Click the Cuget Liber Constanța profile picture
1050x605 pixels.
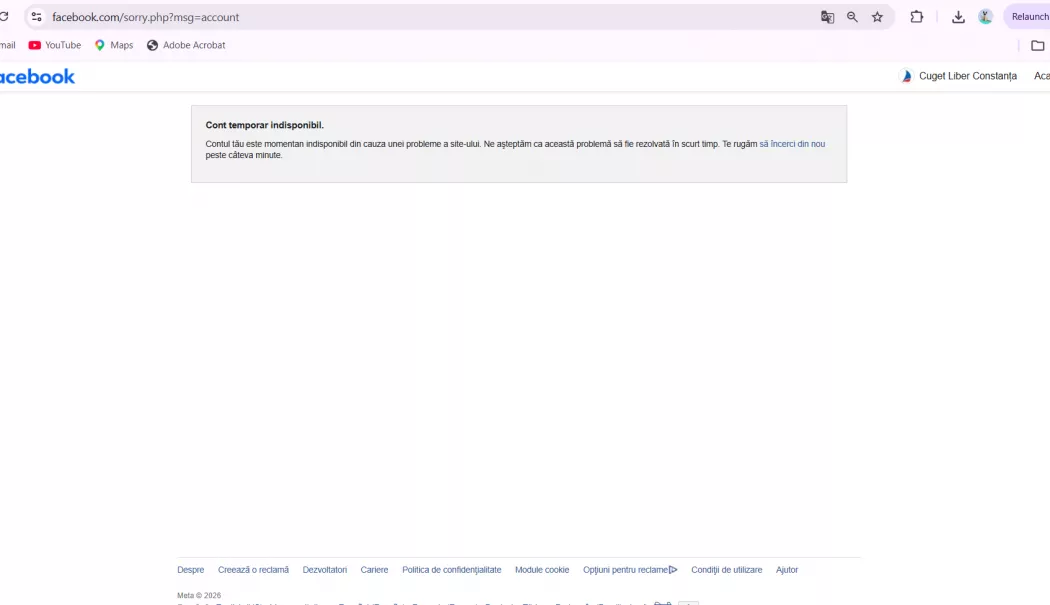coord(907,76)
